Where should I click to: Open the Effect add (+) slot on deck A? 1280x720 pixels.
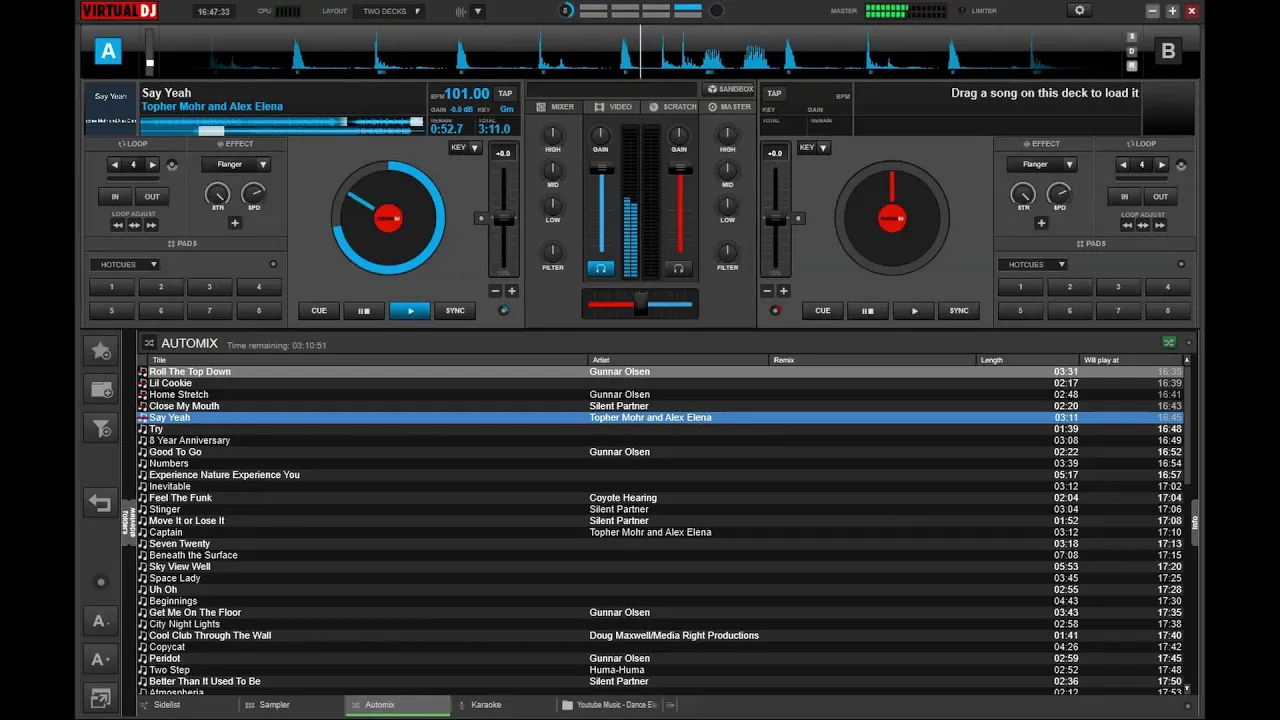coord(235,223)
